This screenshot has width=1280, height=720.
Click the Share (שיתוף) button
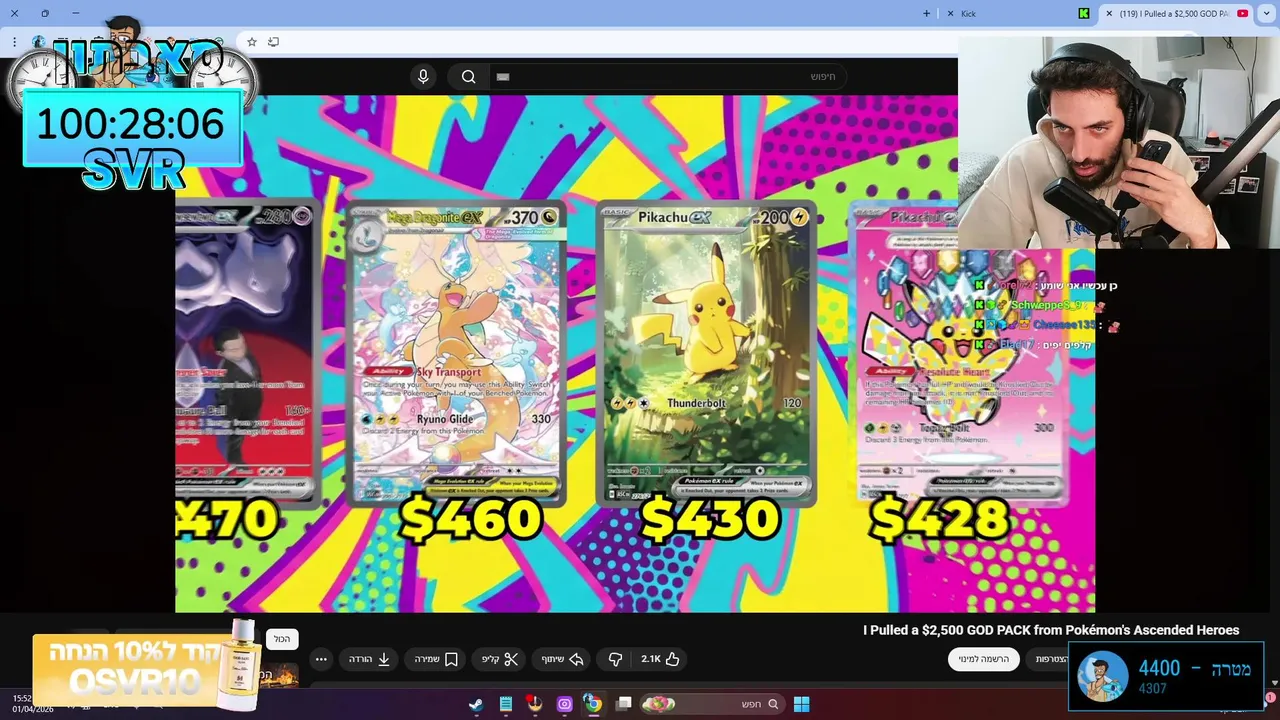[x=562, y=659]
